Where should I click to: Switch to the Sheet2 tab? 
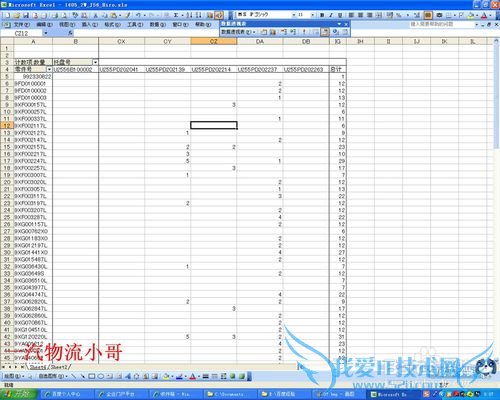click(x=59, y=367)
